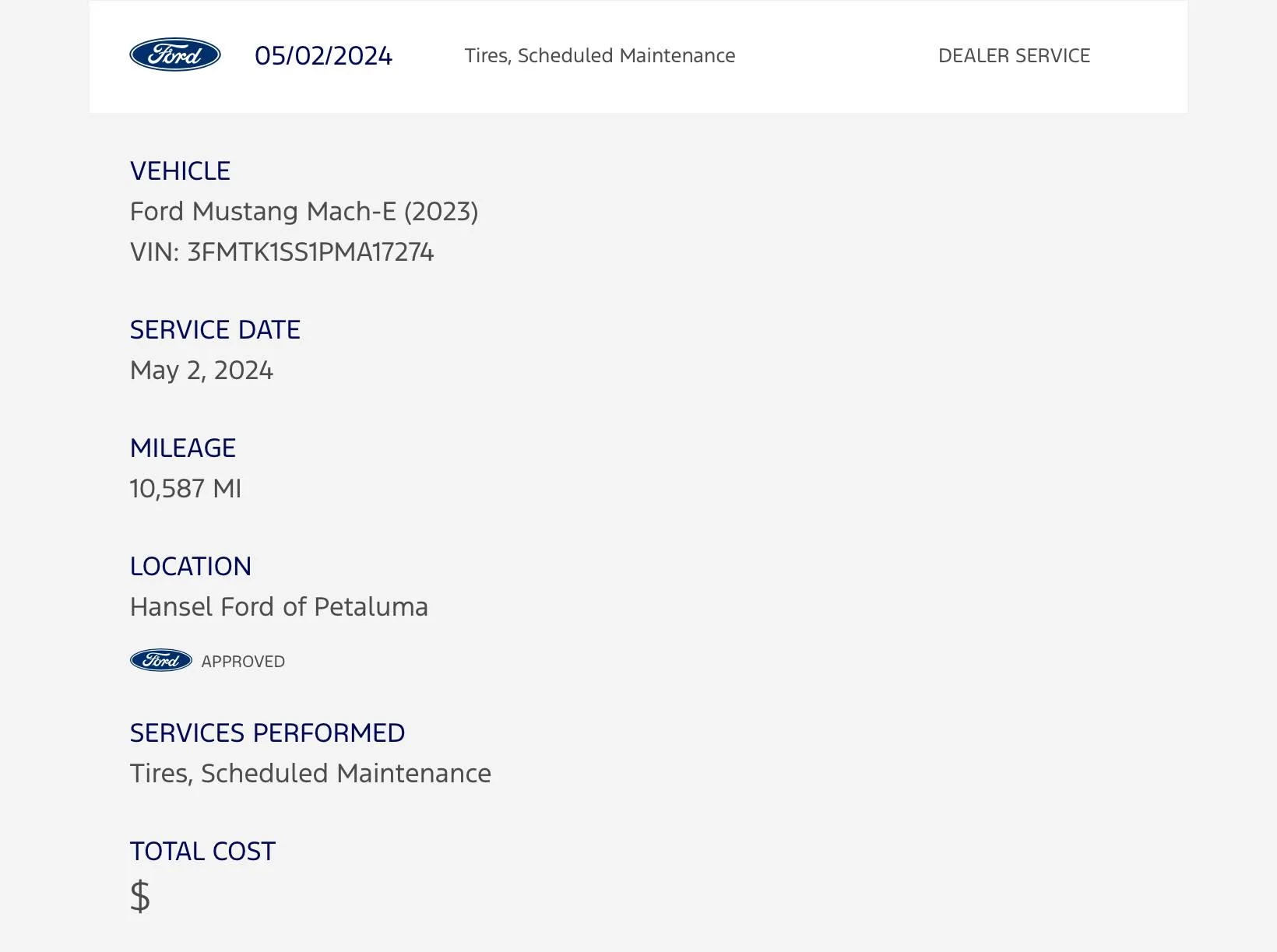Click the DEALER SERVICE label
Viewport: 1277px width, 952px height.
pos(1014,56)
